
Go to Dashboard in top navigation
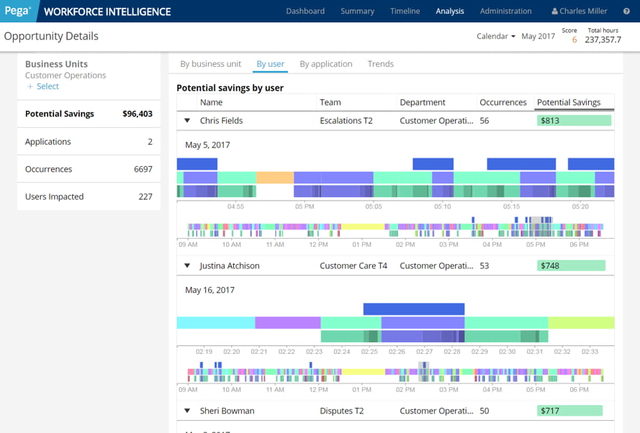coord(305,11)
